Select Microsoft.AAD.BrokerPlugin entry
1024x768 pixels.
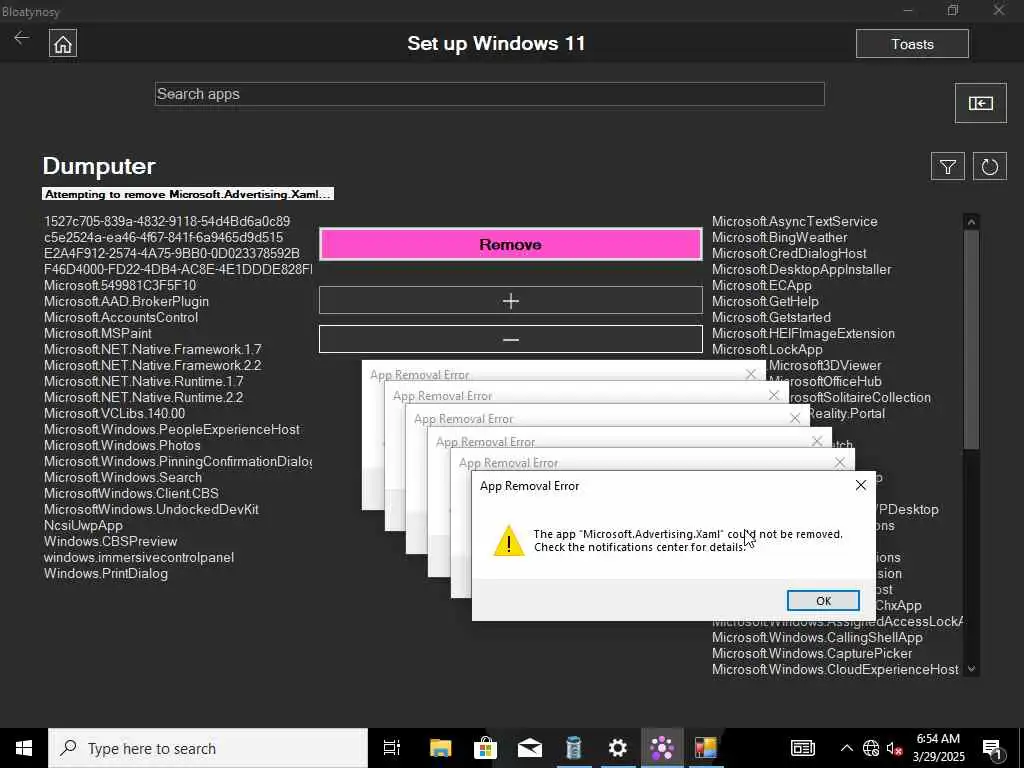(126, 302)
